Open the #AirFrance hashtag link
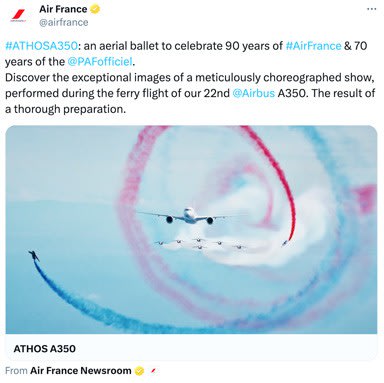 [314, 46]
